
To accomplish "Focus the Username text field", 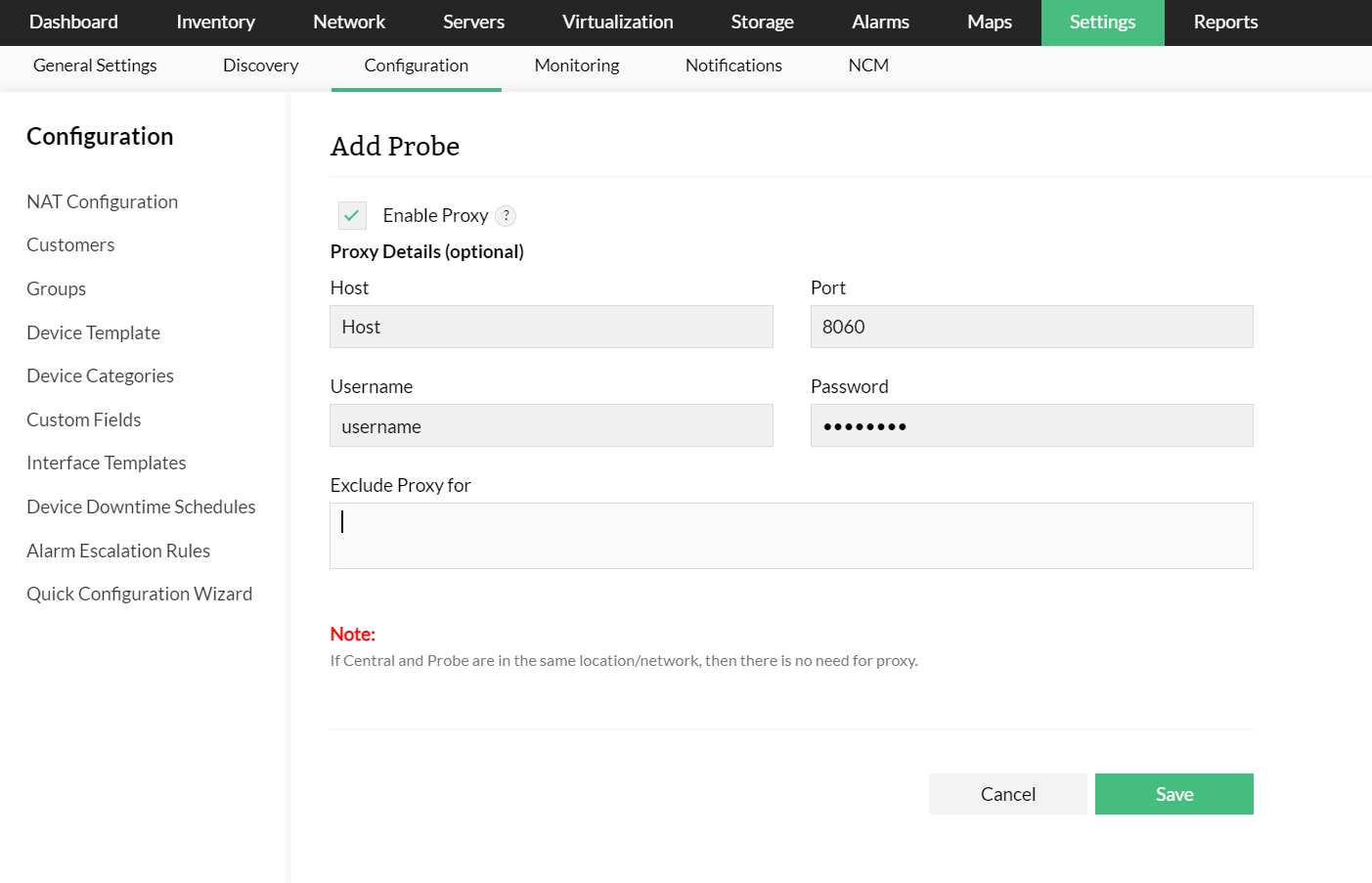I will [552, 426].
